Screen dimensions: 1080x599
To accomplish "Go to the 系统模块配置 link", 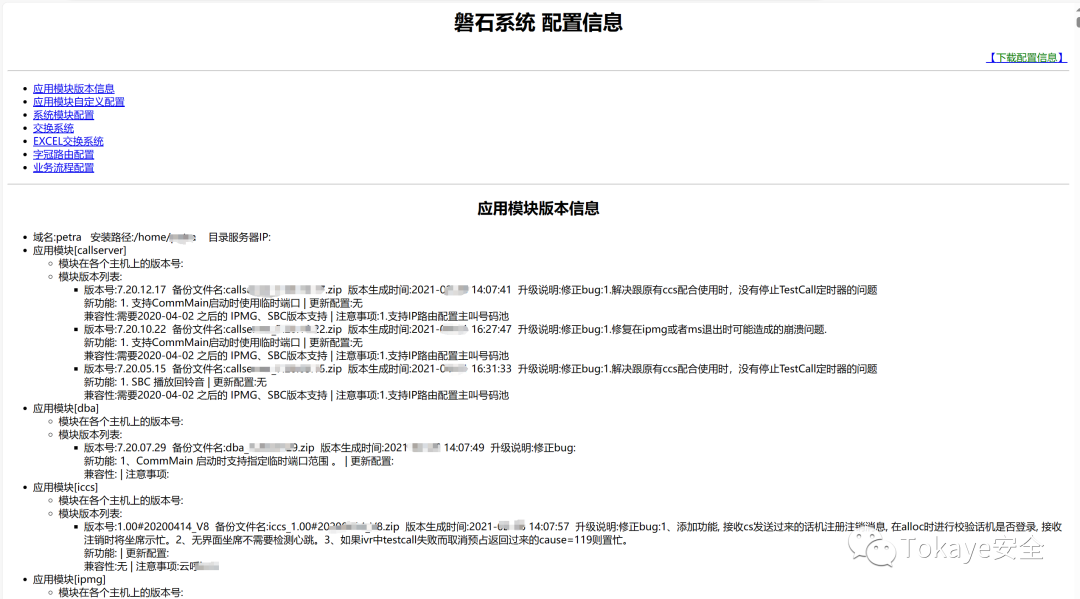I will click(63, 115).
